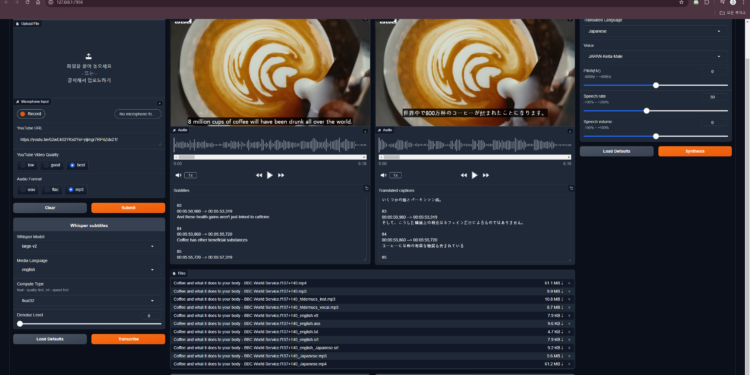The image size is (750, 375).
Task: Open the Voice dropdown (JAPAN-Keita-Male)
Action: tap(656, 56)
